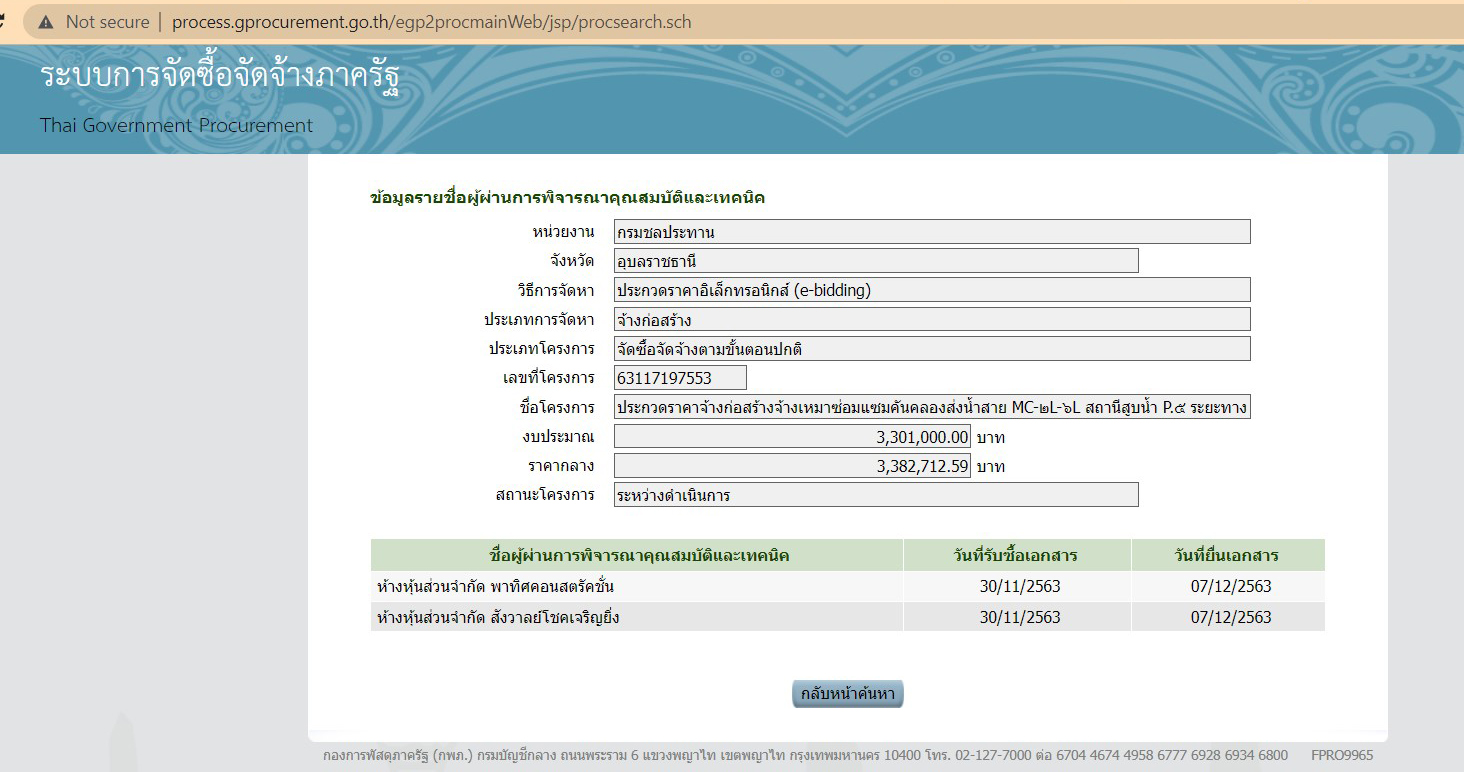Select the จังหวัด field showing อุบลราชธานี
The height and width of the screenshot is (772, 1464).
coord(875,261)
